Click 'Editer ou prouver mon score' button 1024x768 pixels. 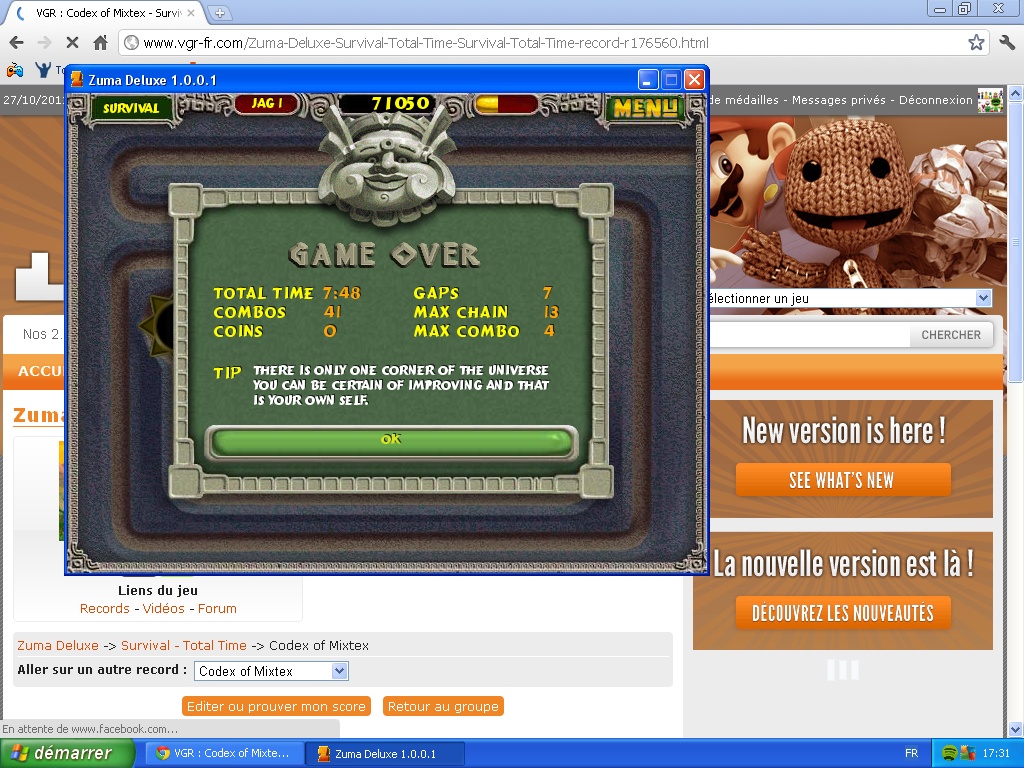(x=276, y=706)
